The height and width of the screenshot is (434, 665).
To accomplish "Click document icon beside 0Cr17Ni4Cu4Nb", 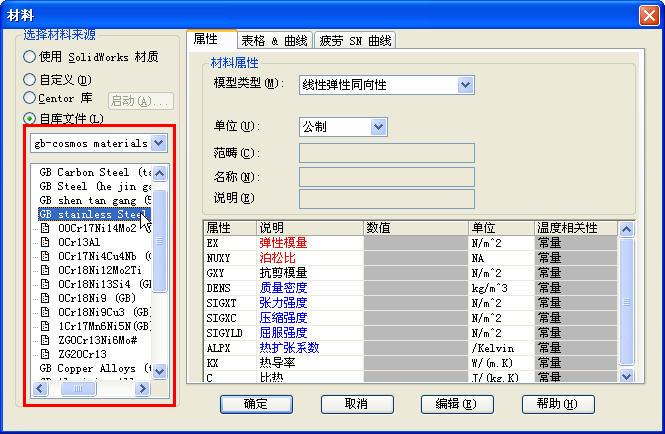I will (x=45, y=256).
